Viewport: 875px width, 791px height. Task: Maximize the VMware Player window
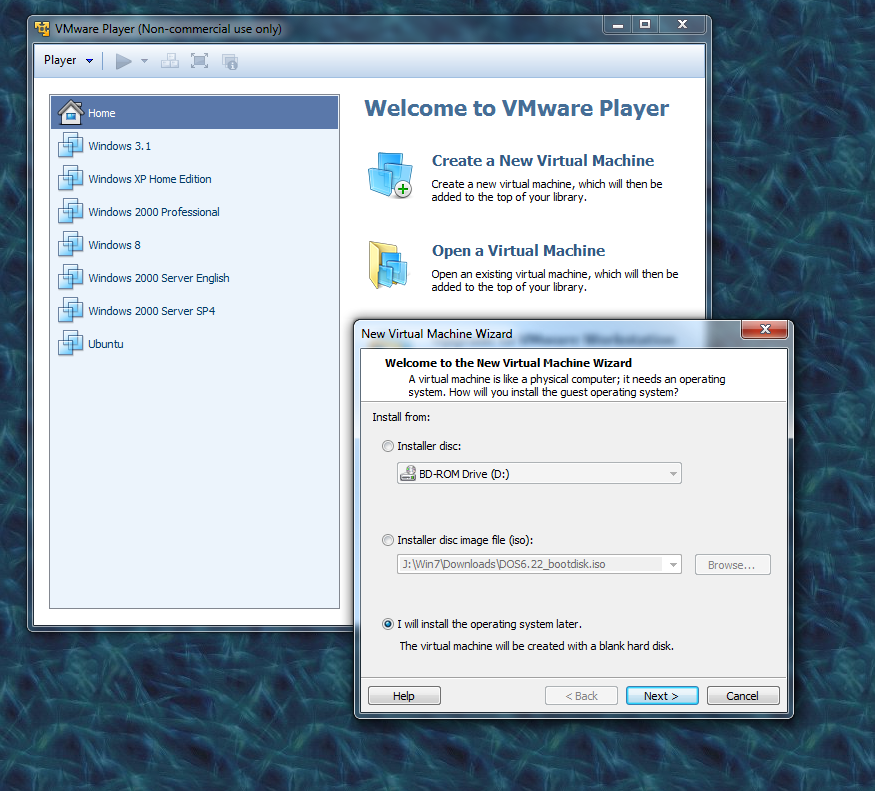pyautogui.click(x=645, y=25)
